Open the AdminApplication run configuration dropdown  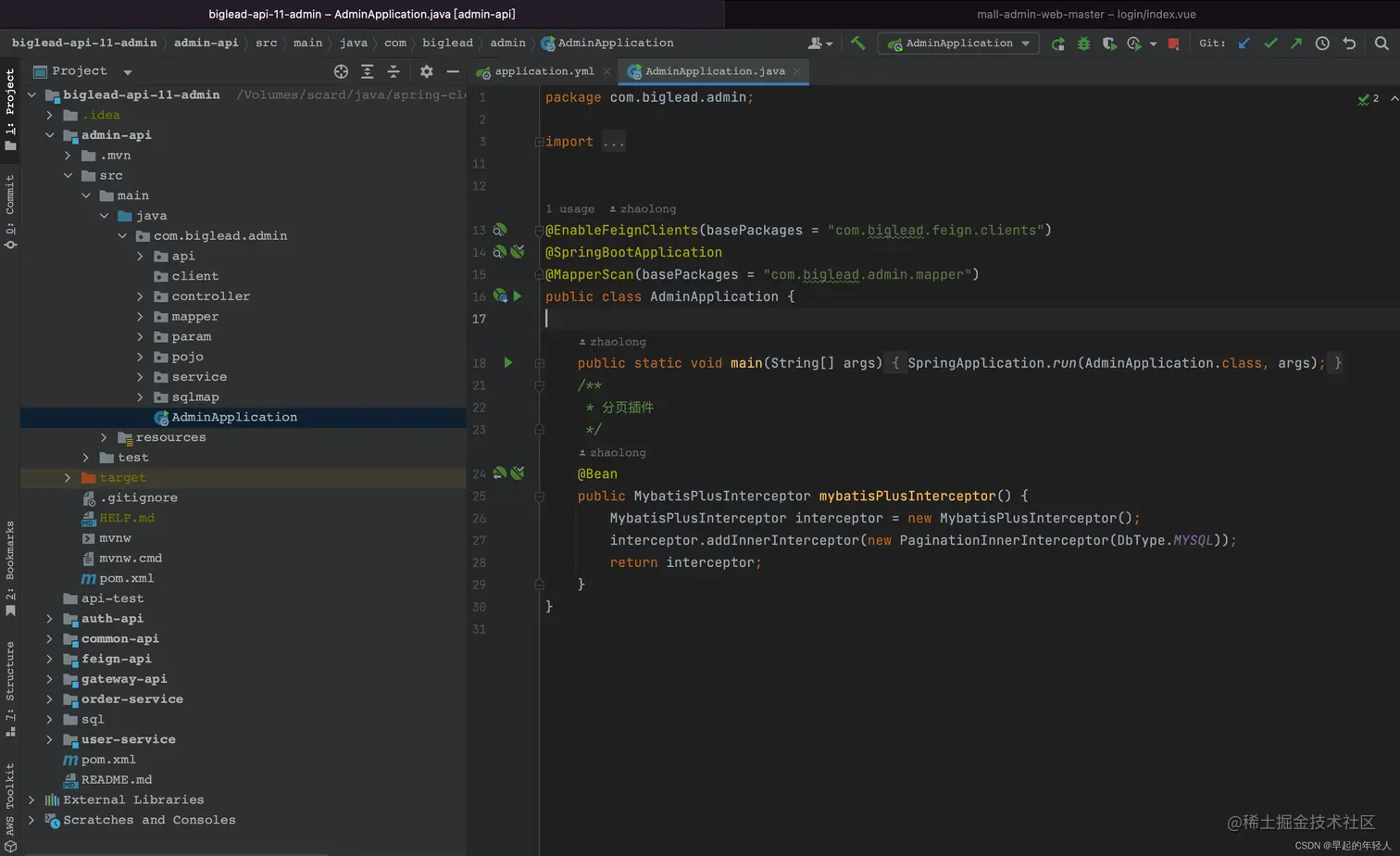click(958, 44)
